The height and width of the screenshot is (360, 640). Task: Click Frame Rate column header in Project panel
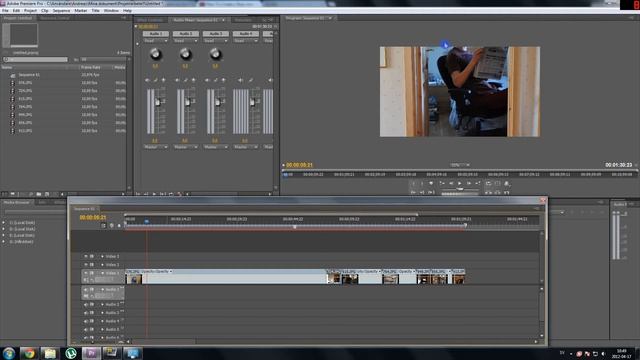pyautogui.click(x=91, y=67)
